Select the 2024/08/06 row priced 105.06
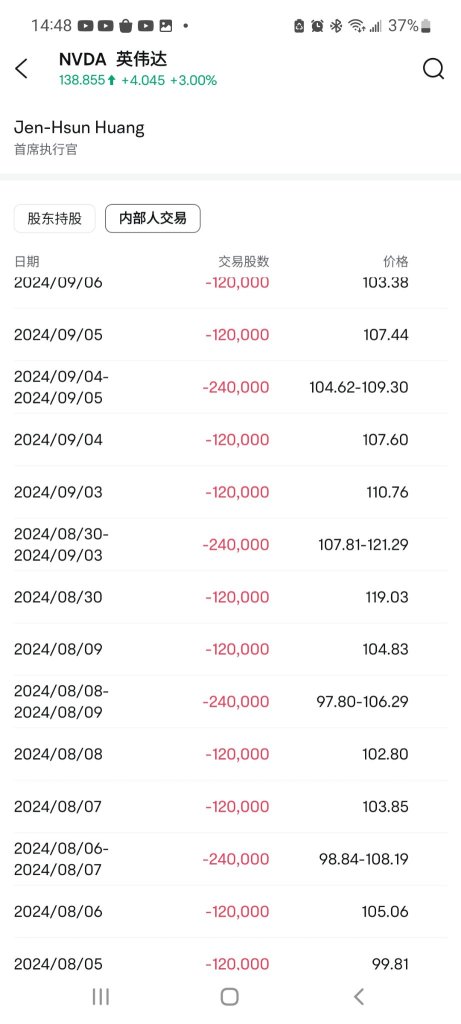Image resolution: width=461 pixels, height=1024 pixels. coord(230,912)
